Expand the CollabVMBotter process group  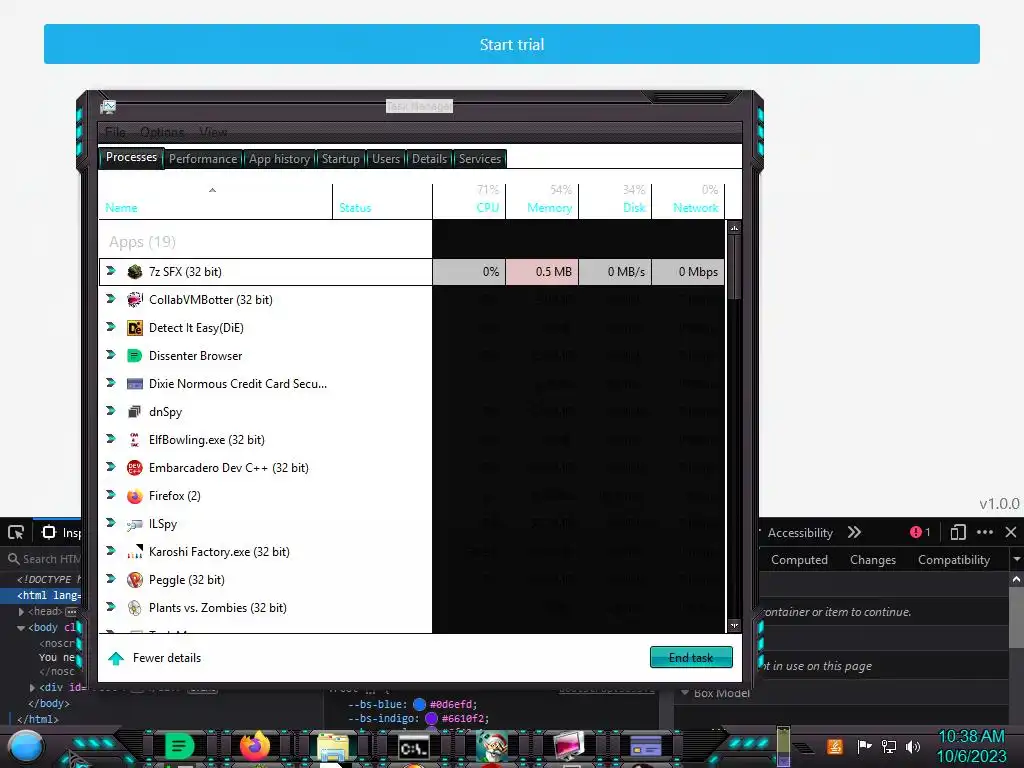click(111, 299)
